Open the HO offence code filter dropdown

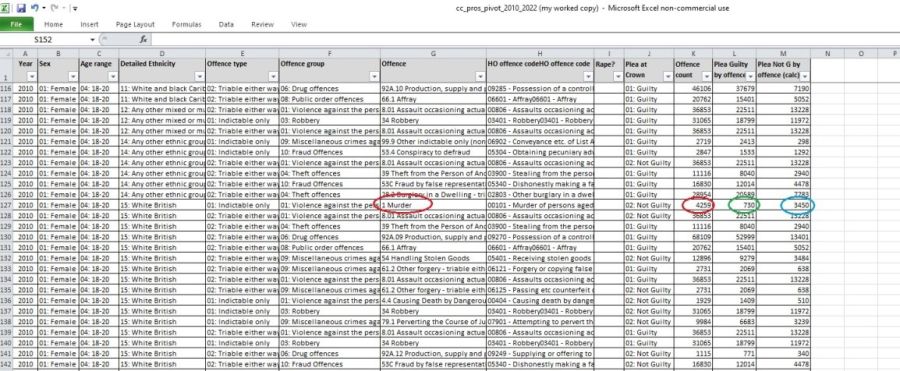click(x=587, y=76)
